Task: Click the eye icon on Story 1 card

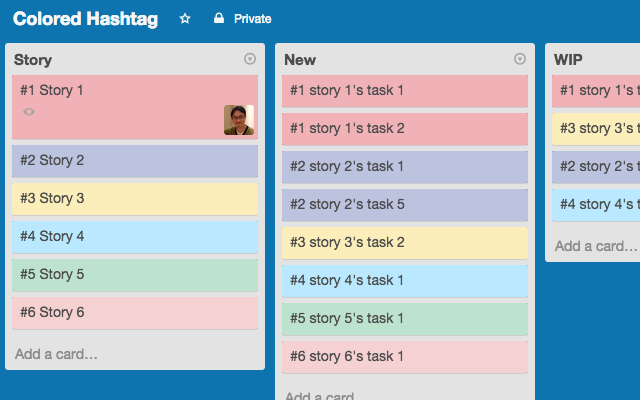Action: [x=29, y=112]
